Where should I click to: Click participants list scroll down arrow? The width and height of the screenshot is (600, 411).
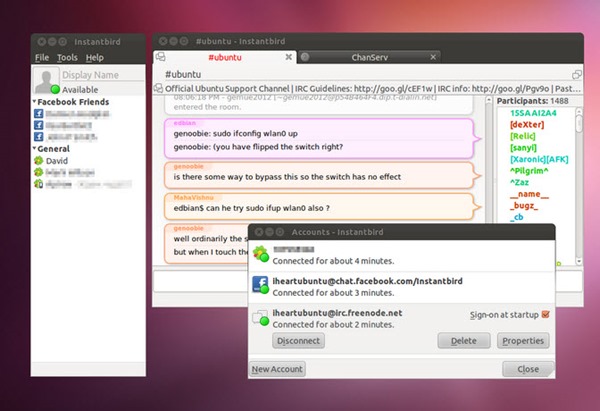point(579,261)
